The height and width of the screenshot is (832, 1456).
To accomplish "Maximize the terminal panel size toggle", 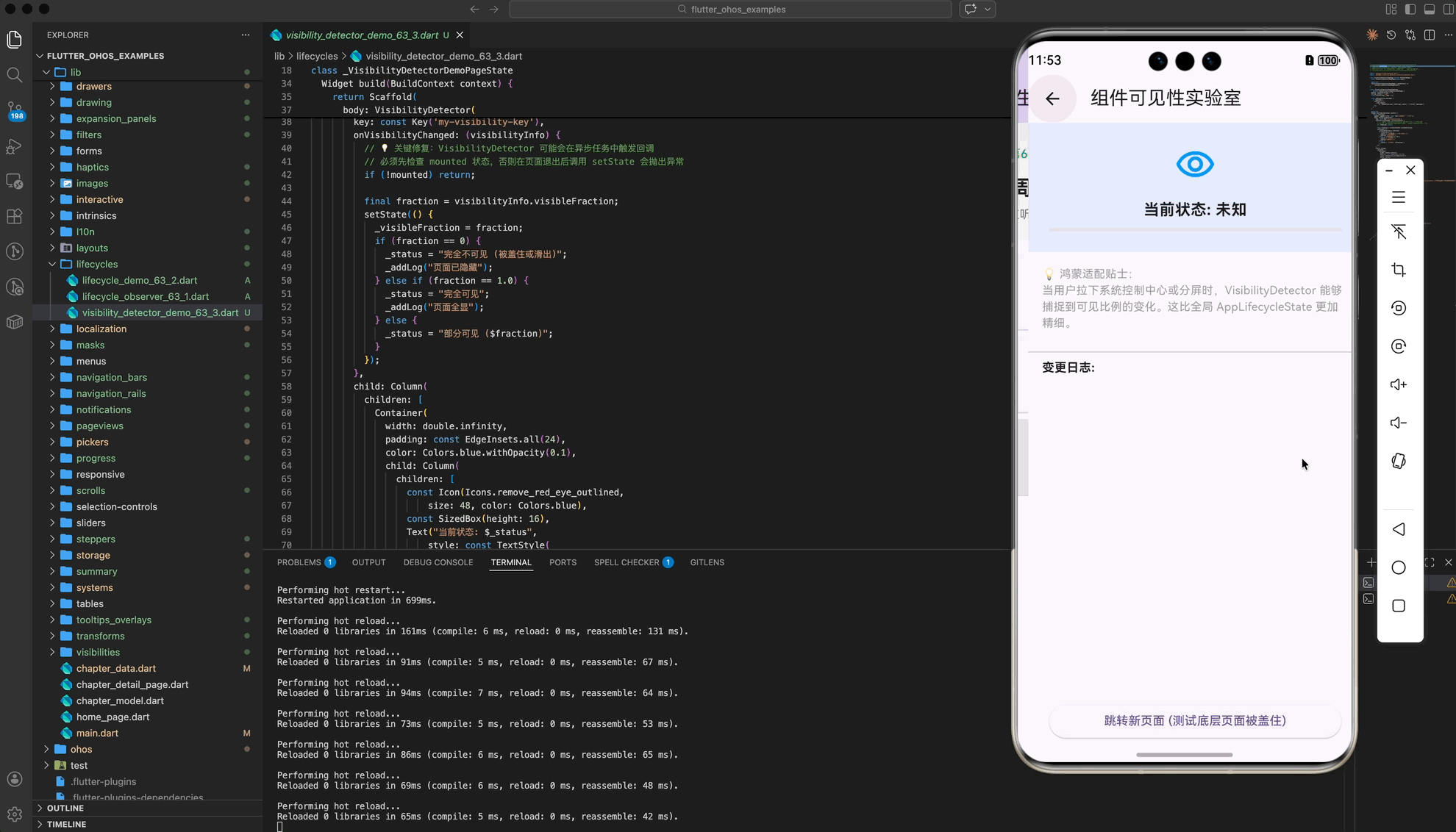I will [x=1430, y=562].
